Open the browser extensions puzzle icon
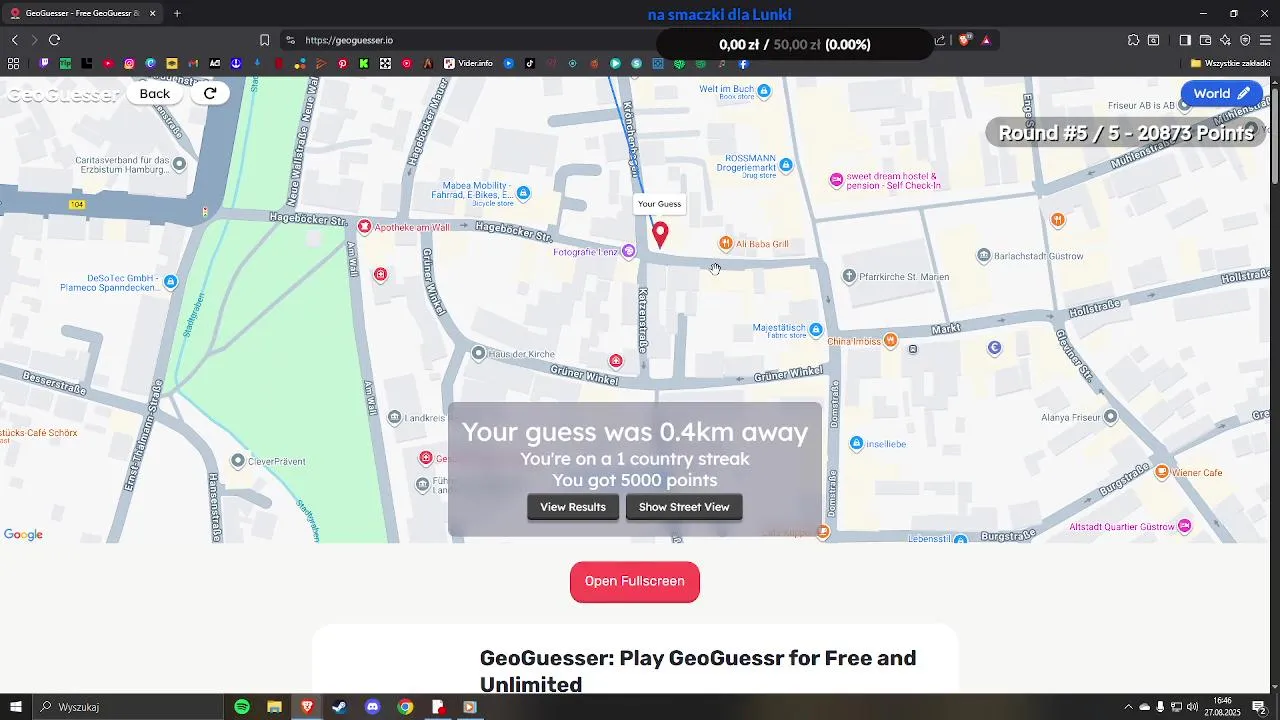Viewport: 1280px width, 720px height. click(x=1133, y=40)
